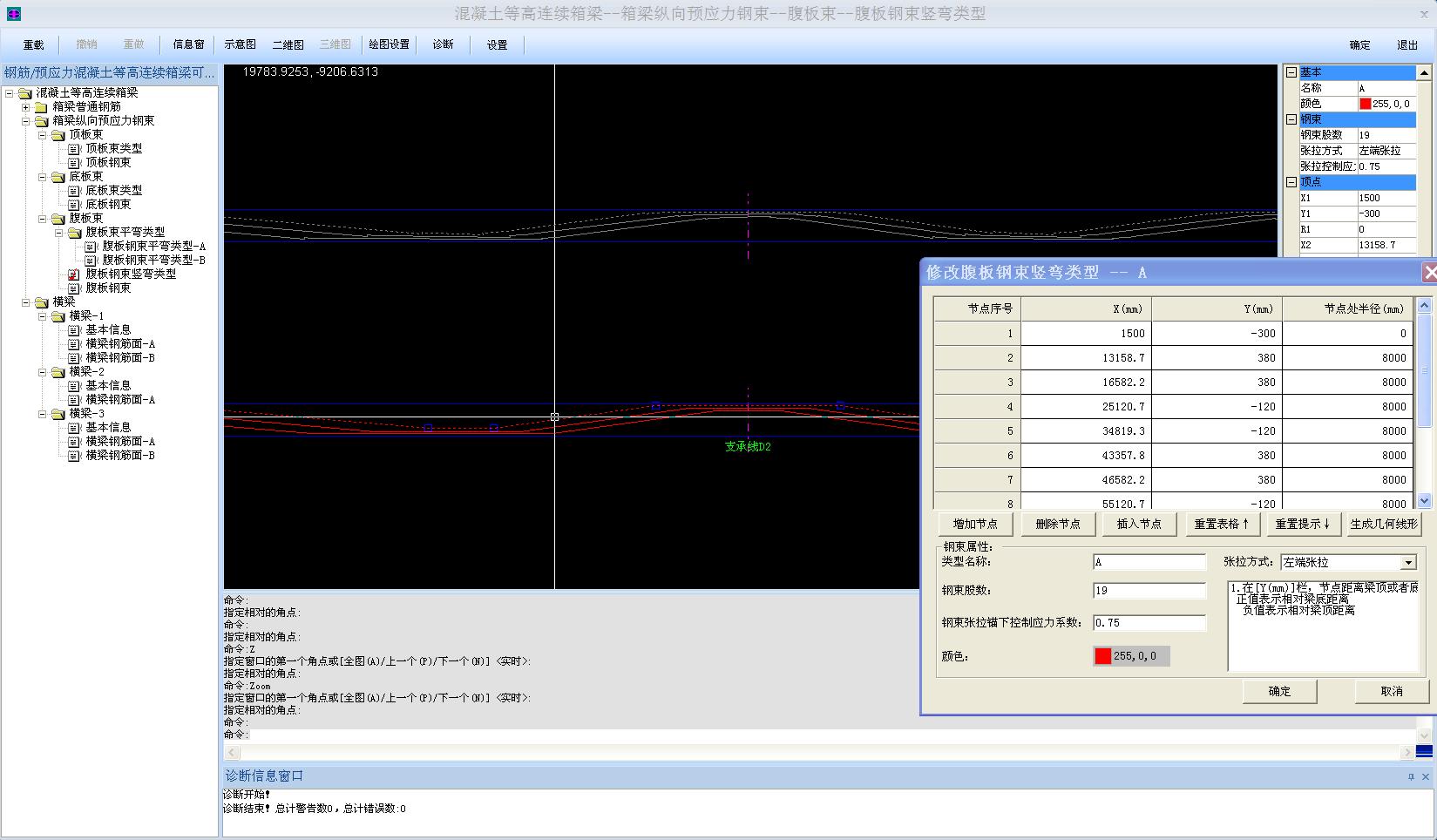Click the 插入节点 button
Screen dimensions: 1437x840
(x=1139, y=524)
